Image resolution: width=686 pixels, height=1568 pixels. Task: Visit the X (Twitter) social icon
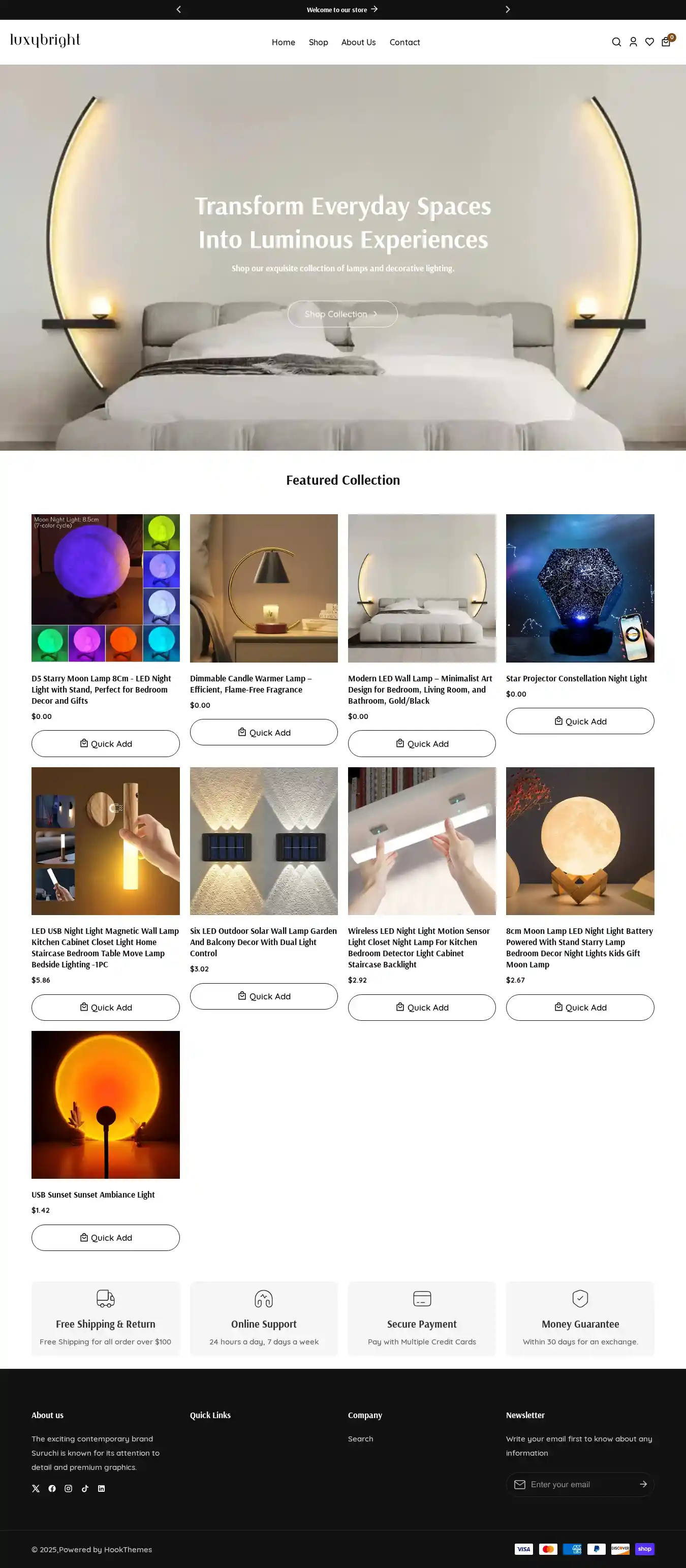[x=36, y=1488]
